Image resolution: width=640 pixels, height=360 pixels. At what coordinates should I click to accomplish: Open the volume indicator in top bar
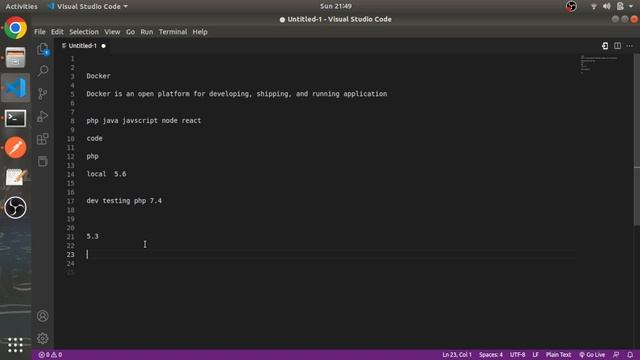[607, 6]
